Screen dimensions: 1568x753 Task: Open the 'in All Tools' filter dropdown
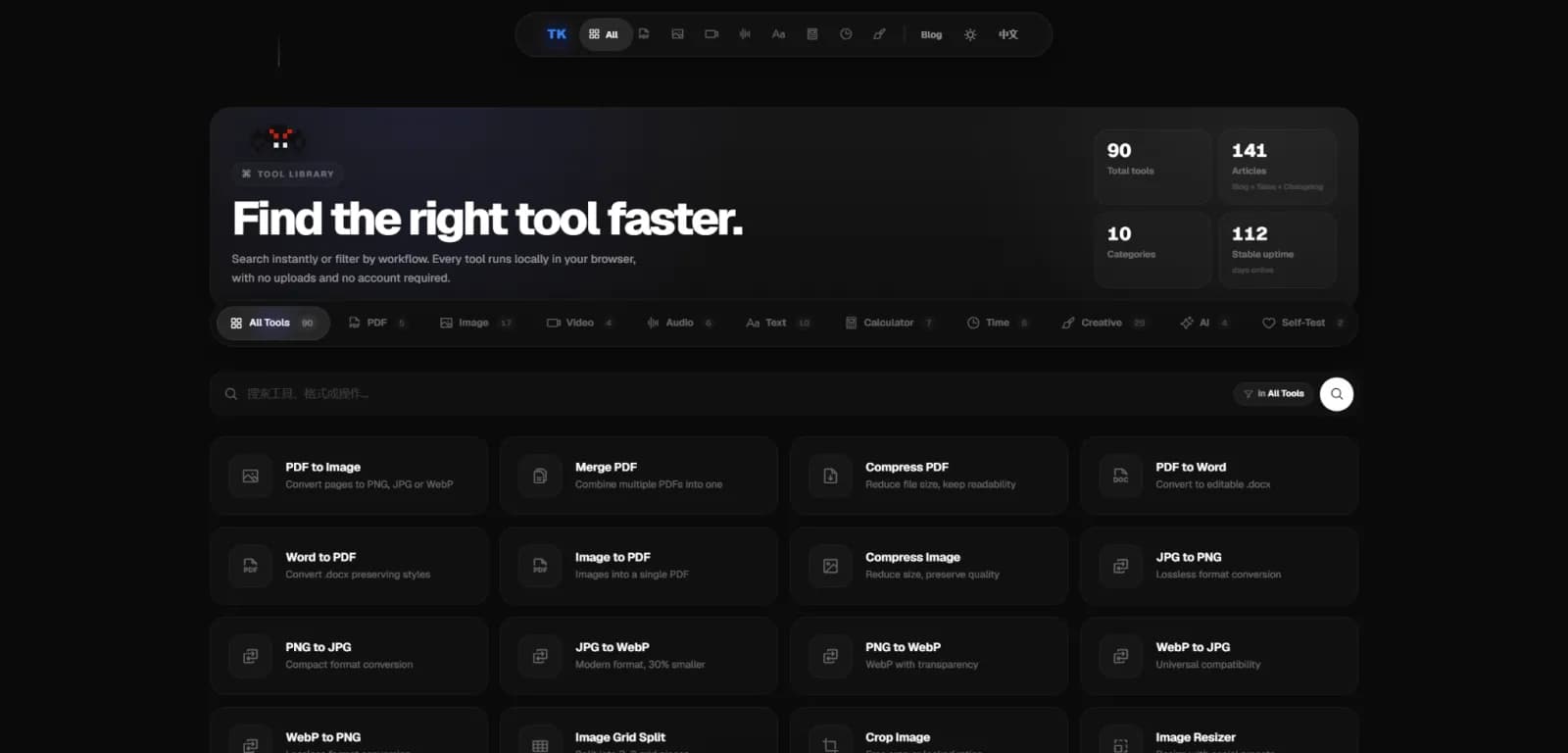coord(1273,394)
